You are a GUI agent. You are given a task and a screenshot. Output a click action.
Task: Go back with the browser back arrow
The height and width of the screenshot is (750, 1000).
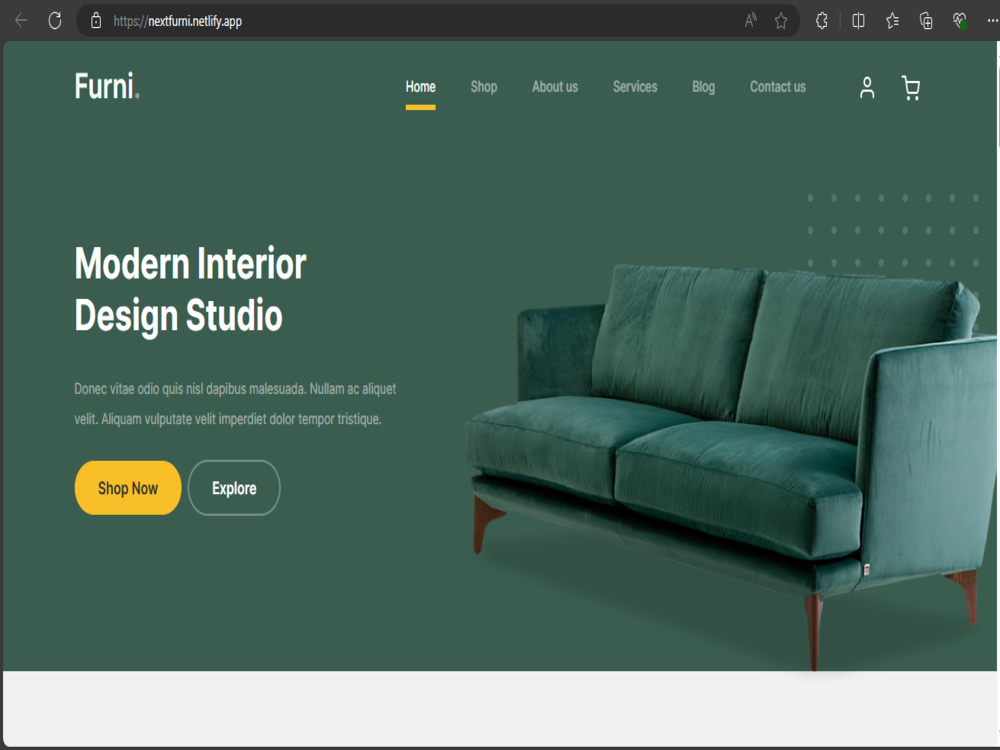21,20
